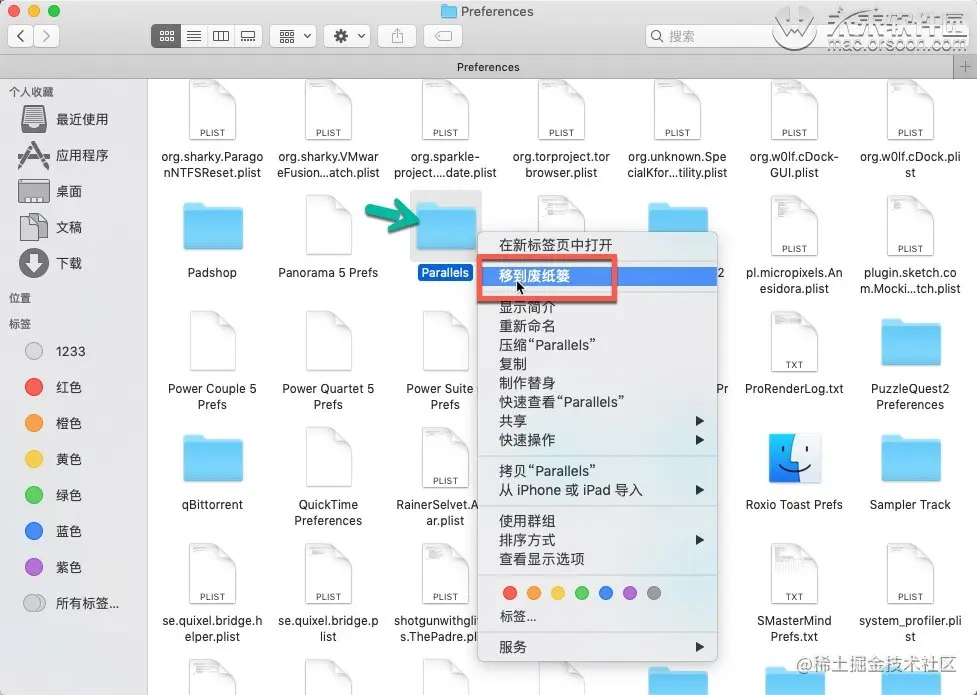Choose 快速查看“Parallels” from context menu
The width and height of the screenshot is (977, 695).
598,402
